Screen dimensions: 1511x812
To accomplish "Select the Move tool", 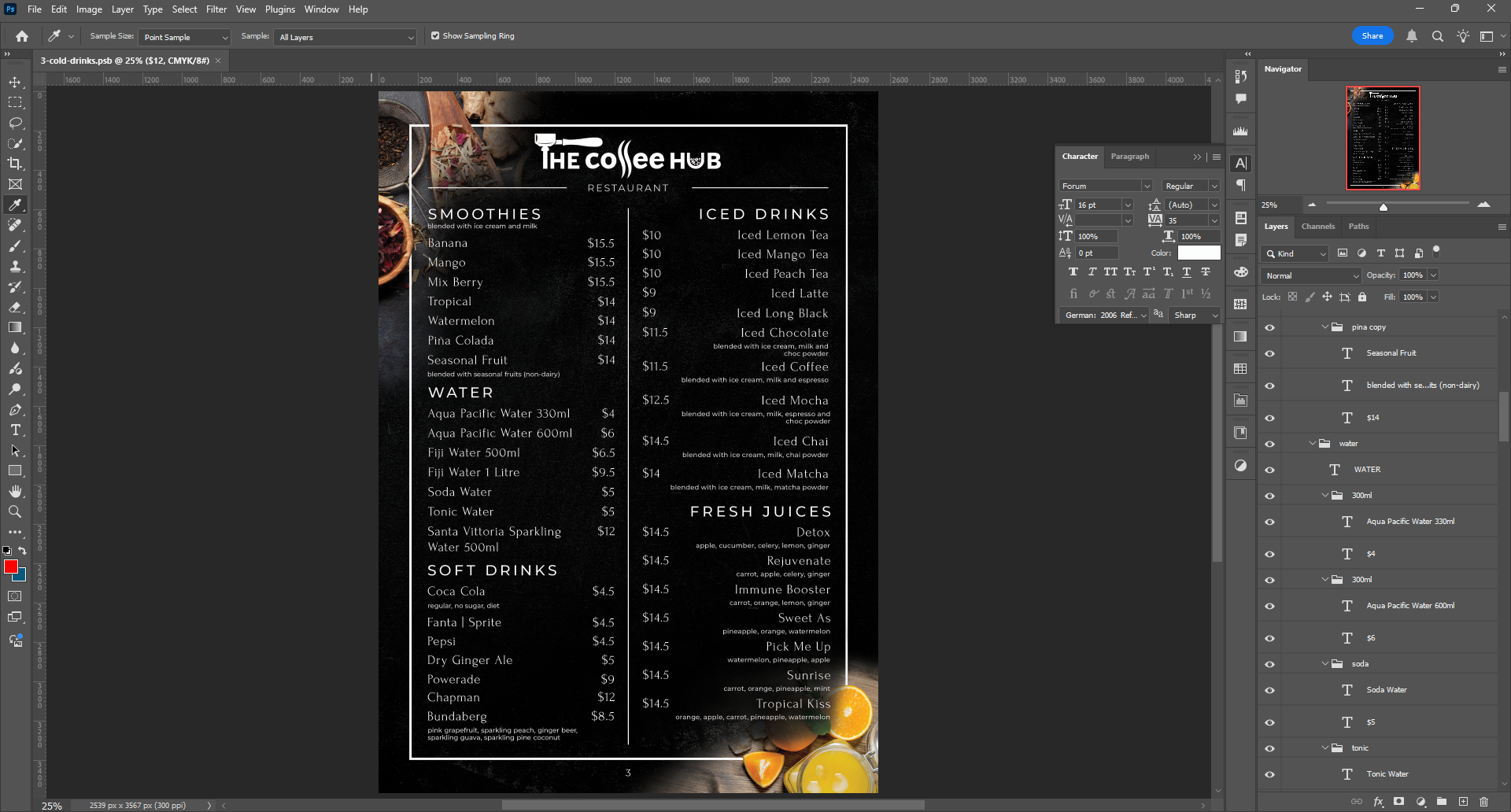I will (x=15, y=83).
